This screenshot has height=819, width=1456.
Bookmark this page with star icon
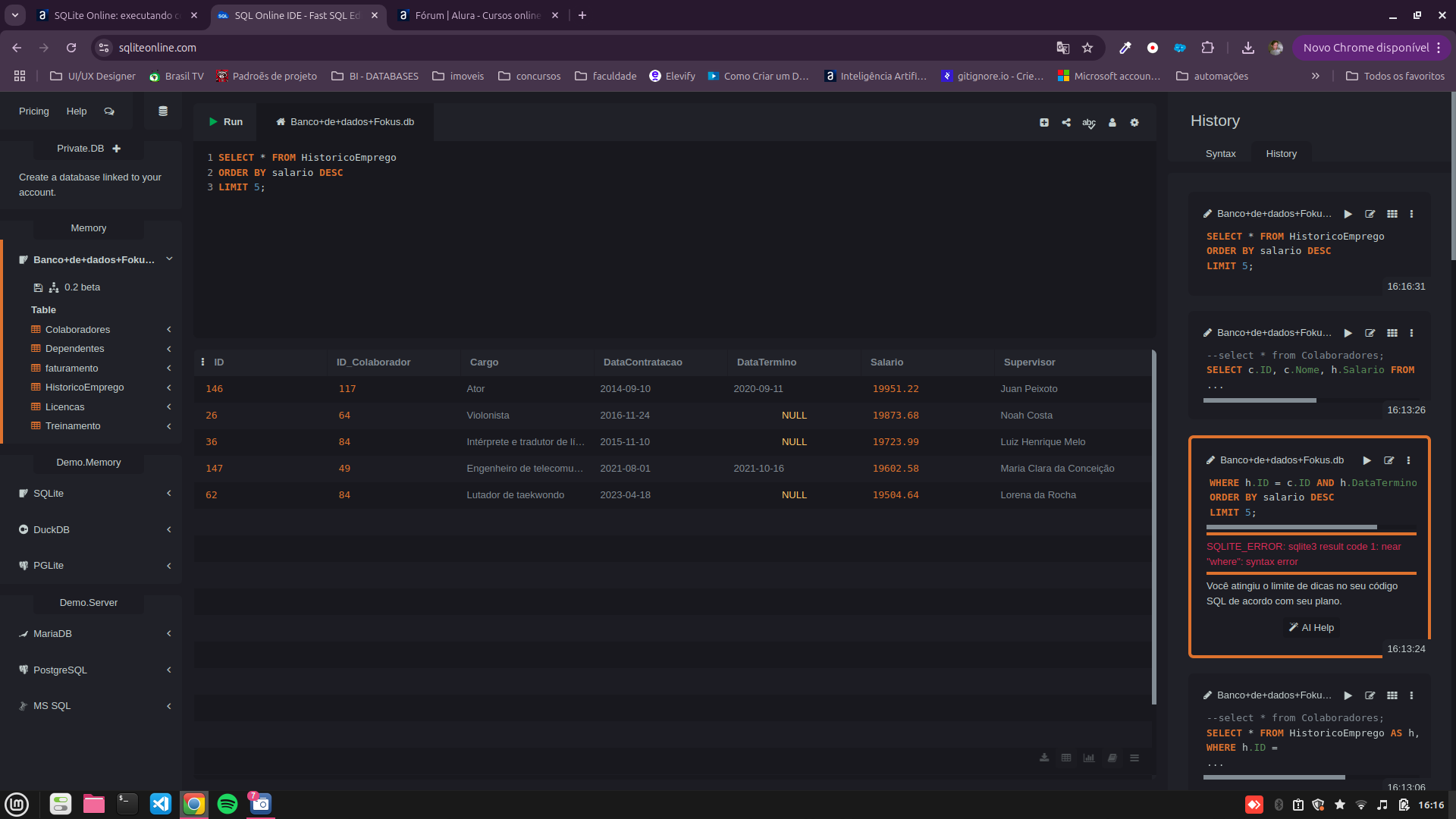[1087, 48]
